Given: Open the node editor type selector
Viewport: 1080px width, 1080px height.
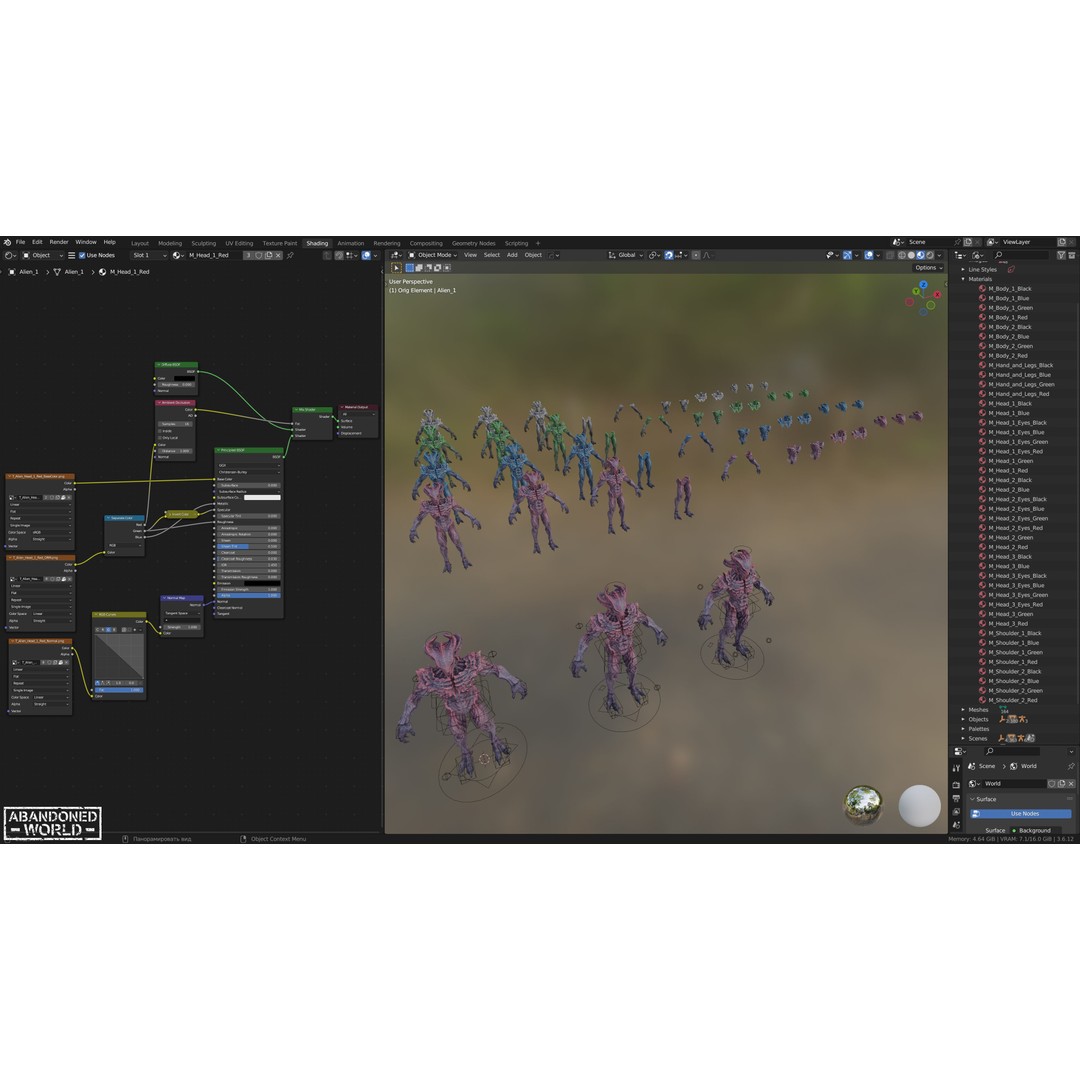Looking at the screenshot, I should [x=10, y=256].
